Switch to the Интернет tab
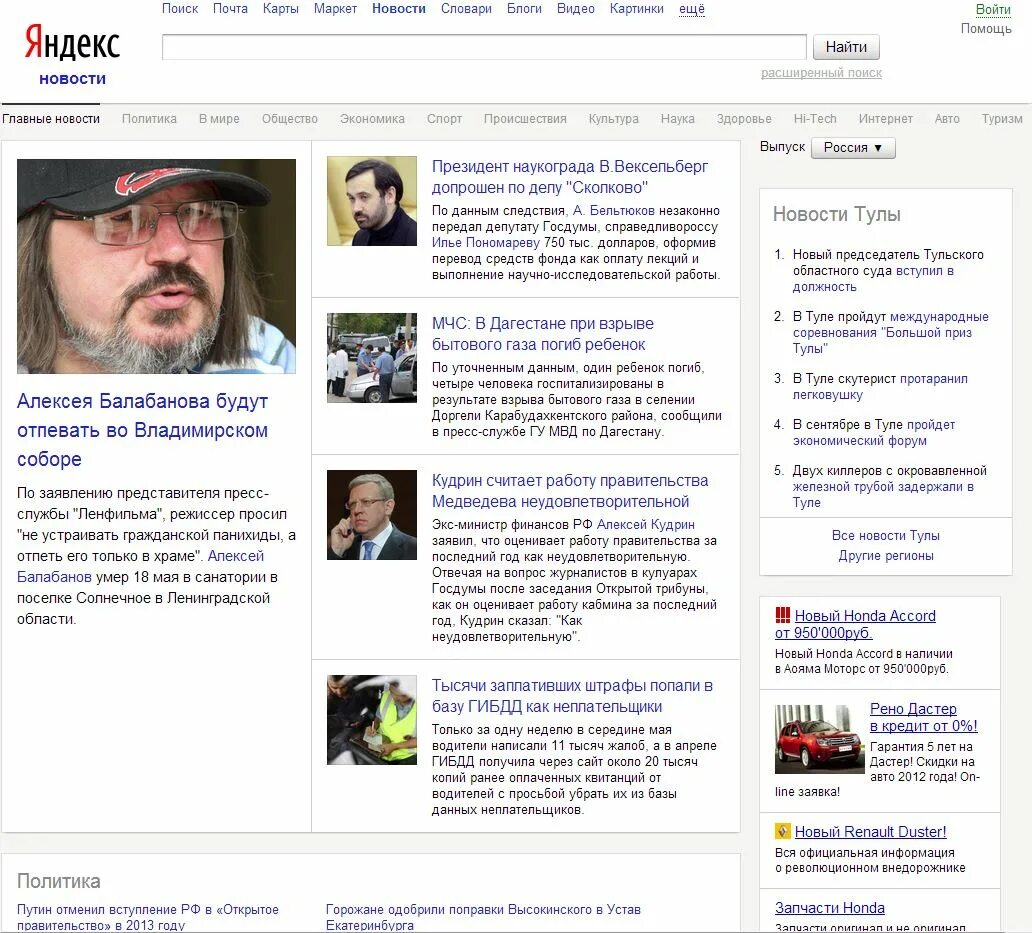1032x933 pixels. 885,119
